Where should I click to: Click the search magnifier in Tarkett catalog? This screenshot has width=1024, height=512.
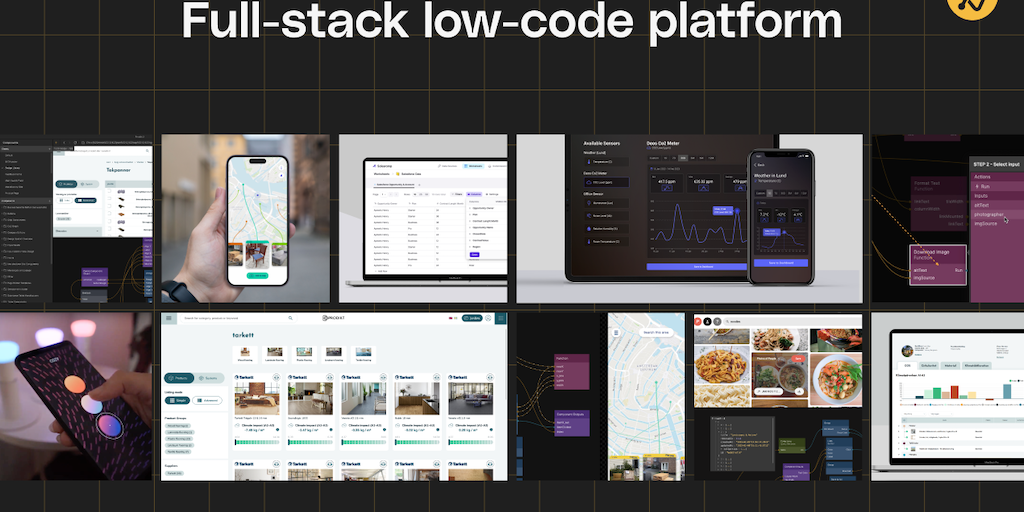click(x=291, y=319)
